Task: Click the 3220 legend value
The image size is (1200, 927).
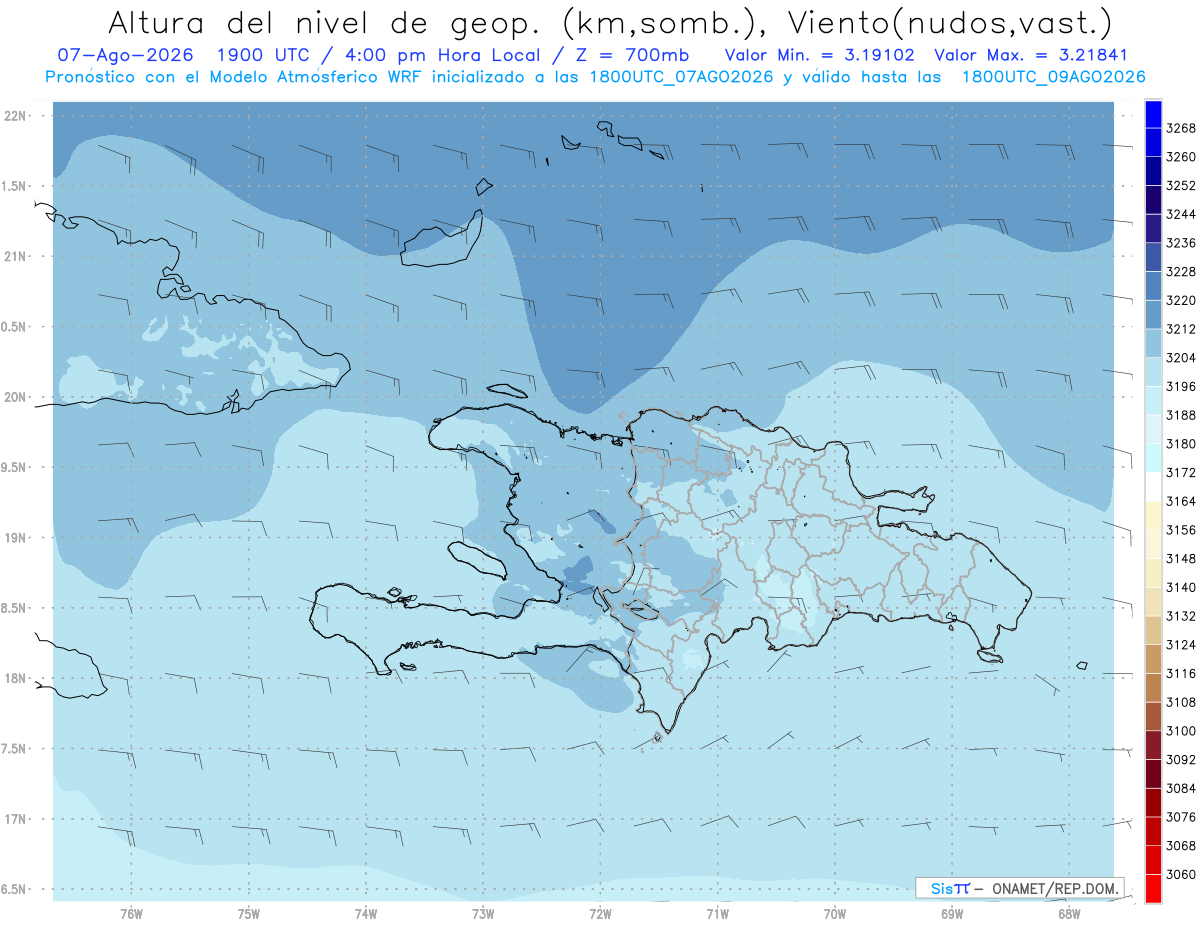Action: point(1181,300)
